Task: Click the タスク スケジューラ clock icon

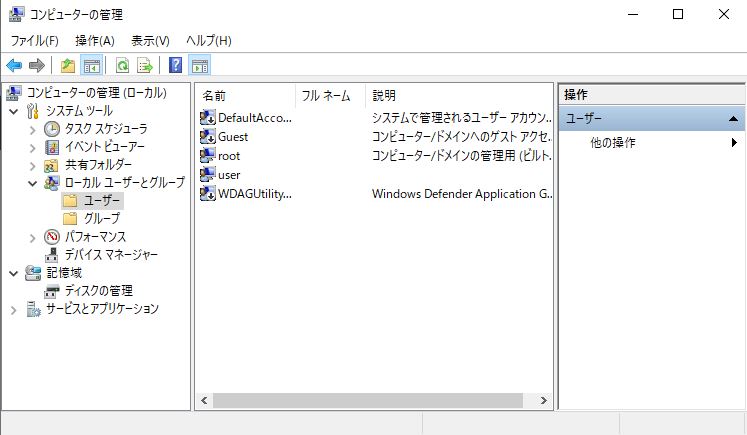Action: tap(52, 129)
